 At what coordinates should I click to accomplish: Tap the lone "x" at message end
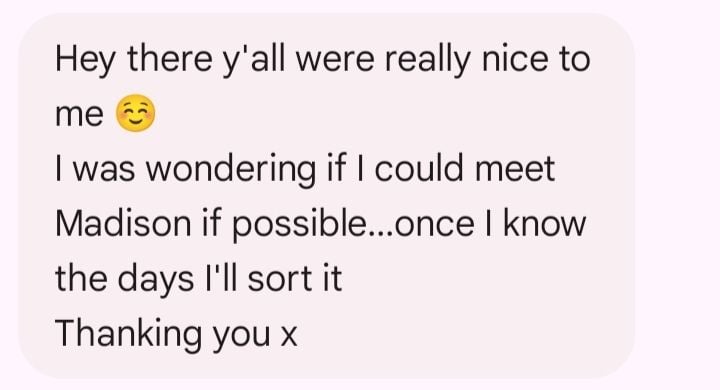(289, 338)
